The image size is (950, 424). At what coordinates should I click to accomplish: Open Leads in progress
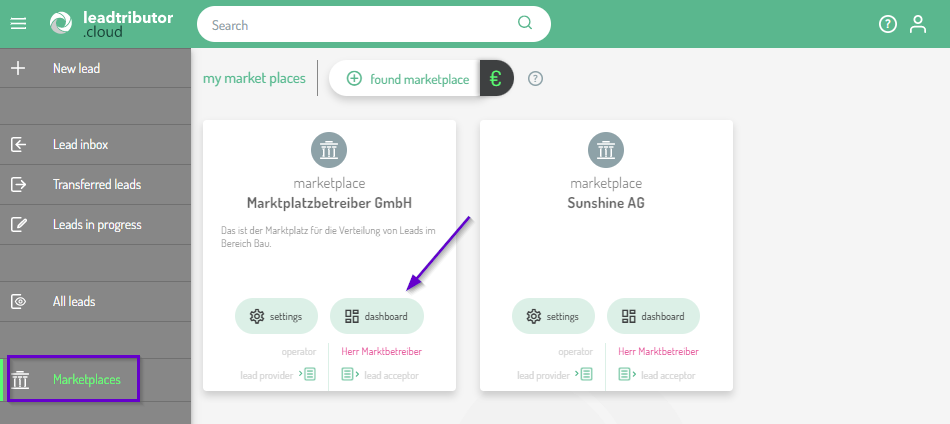[x=96, y=225]
